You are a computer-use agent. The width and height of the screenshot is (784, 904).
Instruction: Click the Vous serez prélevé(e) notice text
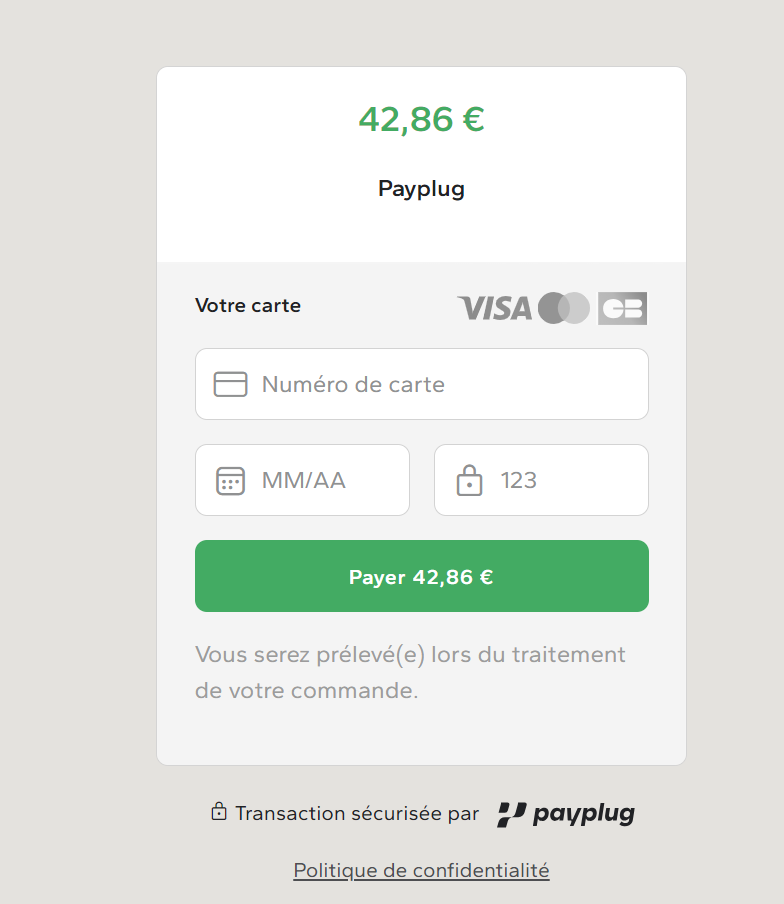pyautogui.click(x=410, y=672)
